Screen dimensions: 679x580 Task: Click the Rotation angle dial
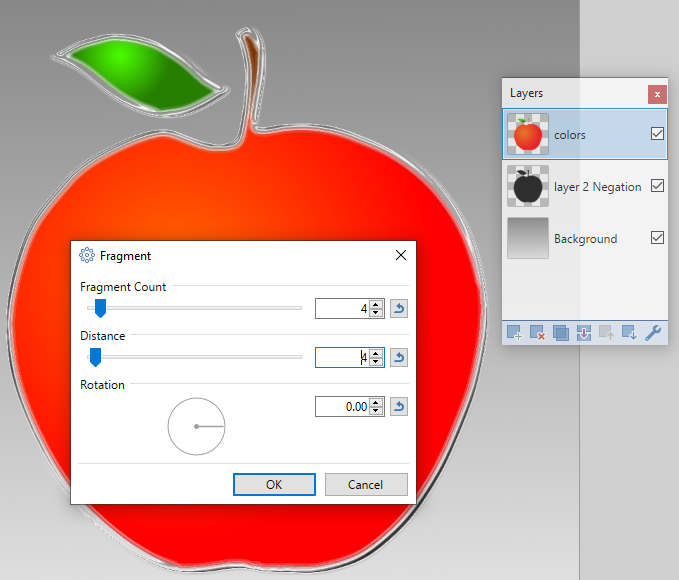(197, 426)
